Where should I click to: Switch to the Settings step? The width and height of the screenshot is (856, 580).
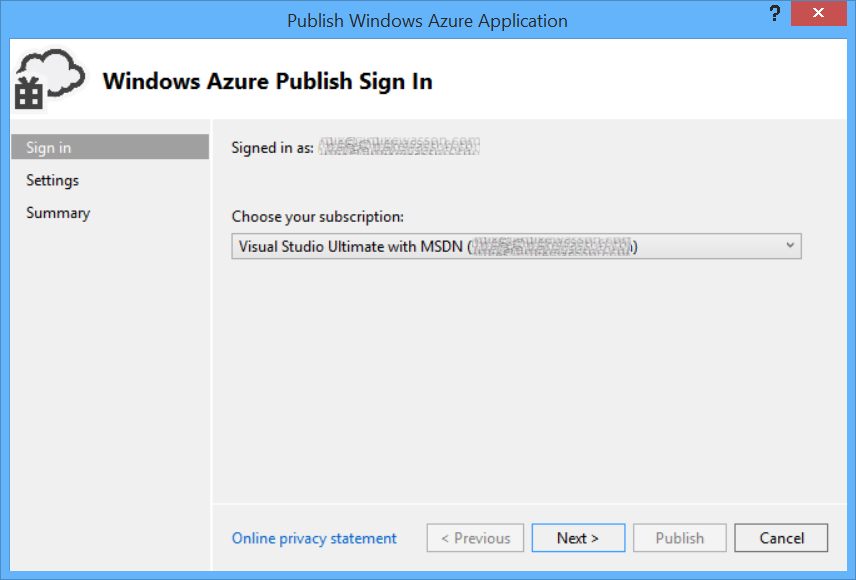pos(52,180)
